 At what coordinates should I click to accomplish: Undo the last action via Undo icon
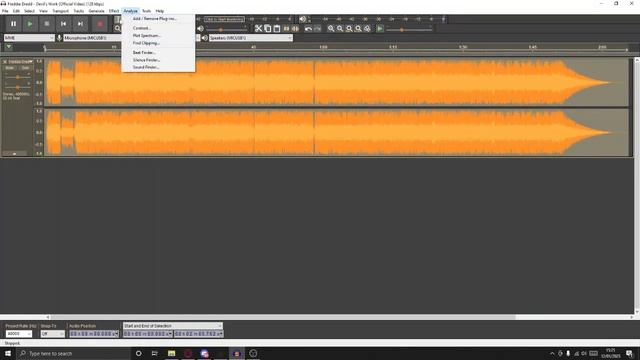(309, 29)
